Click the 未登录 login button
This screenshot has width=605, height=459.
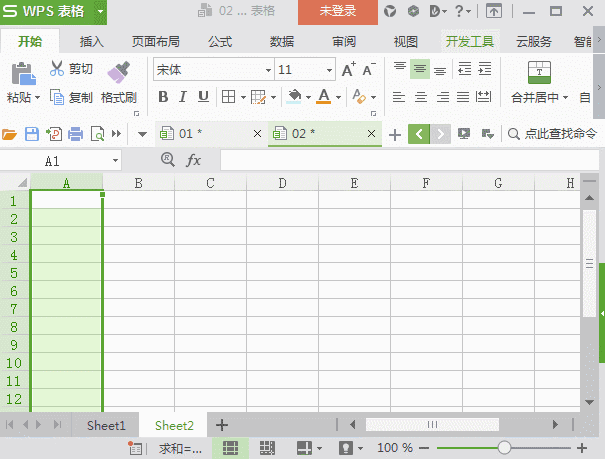click(338, 12)
